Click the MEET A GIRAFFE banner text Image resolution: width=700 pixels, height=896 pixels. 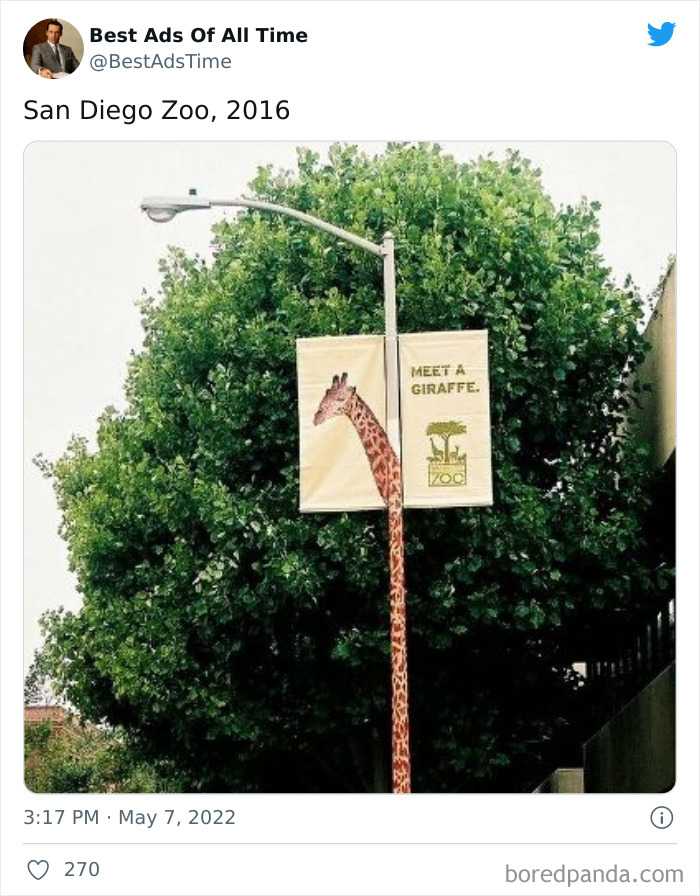pyautogui.click(x=445, y=380)
